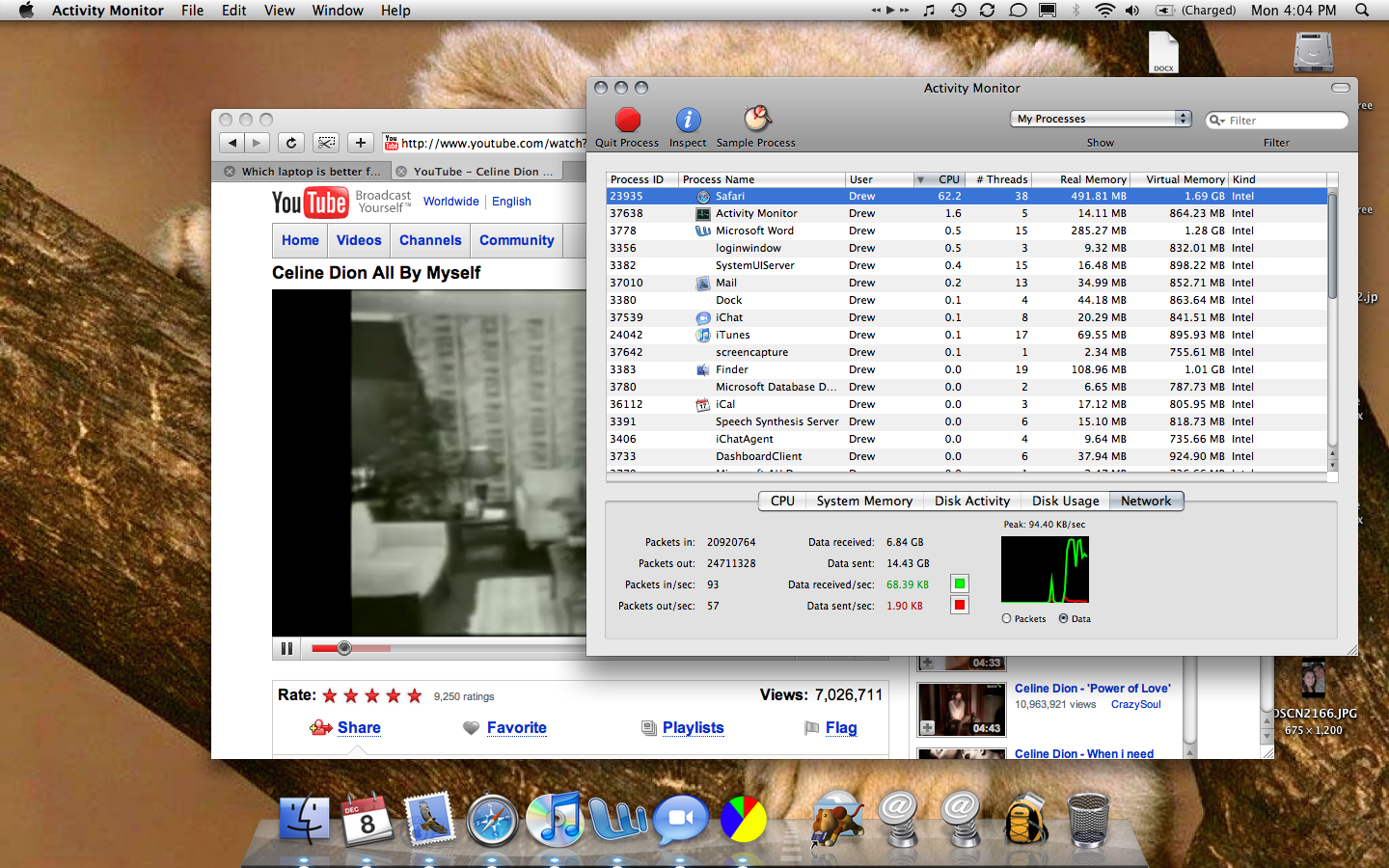Pause the YouTube video
This screenshot has height=868, width=1389.
(x=286, y=648)
